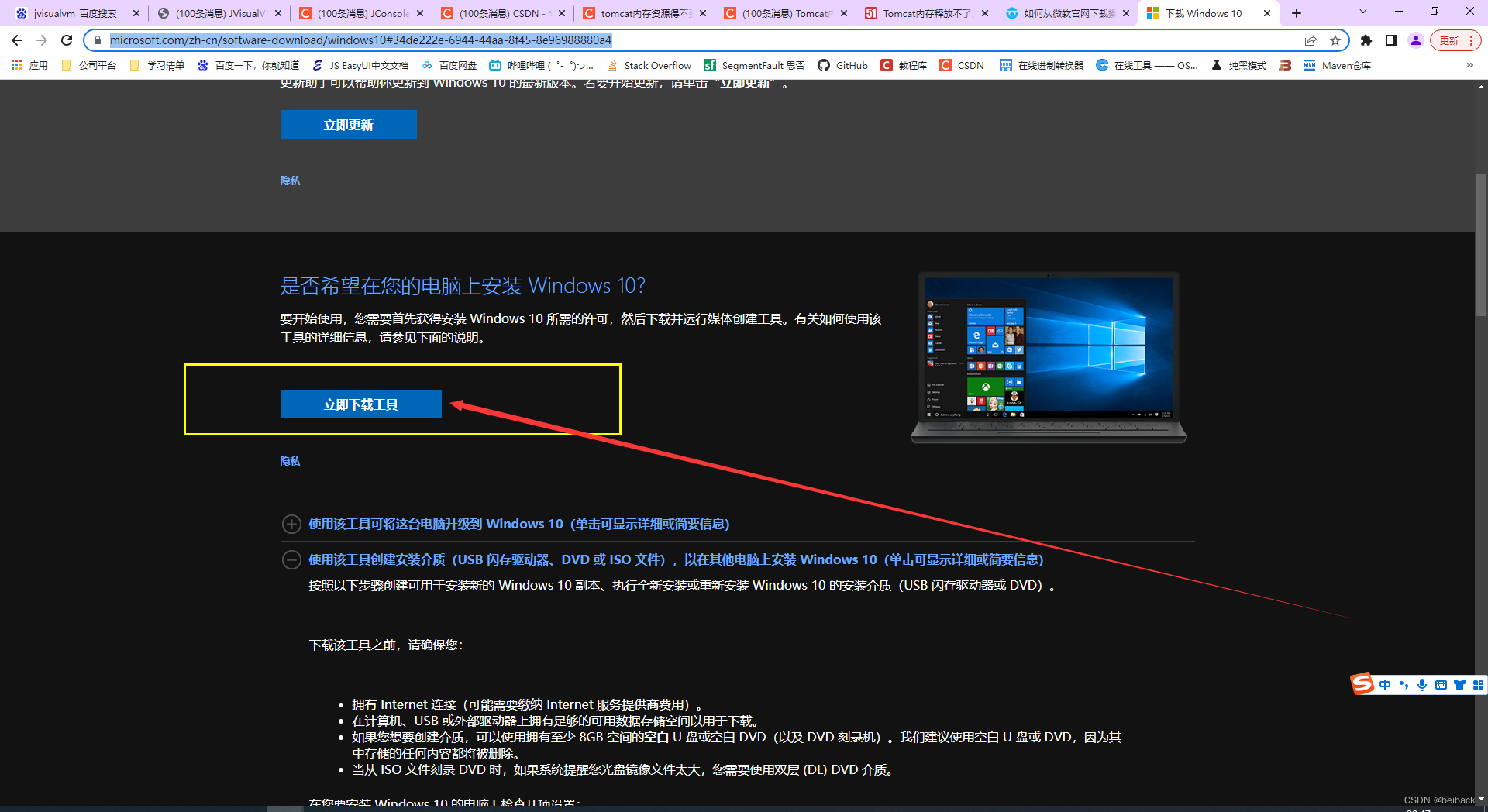This screenshot has width=1488, height=812.
Task: Click the Windows 10 laptop image
Action: (x=1049, y=357)
